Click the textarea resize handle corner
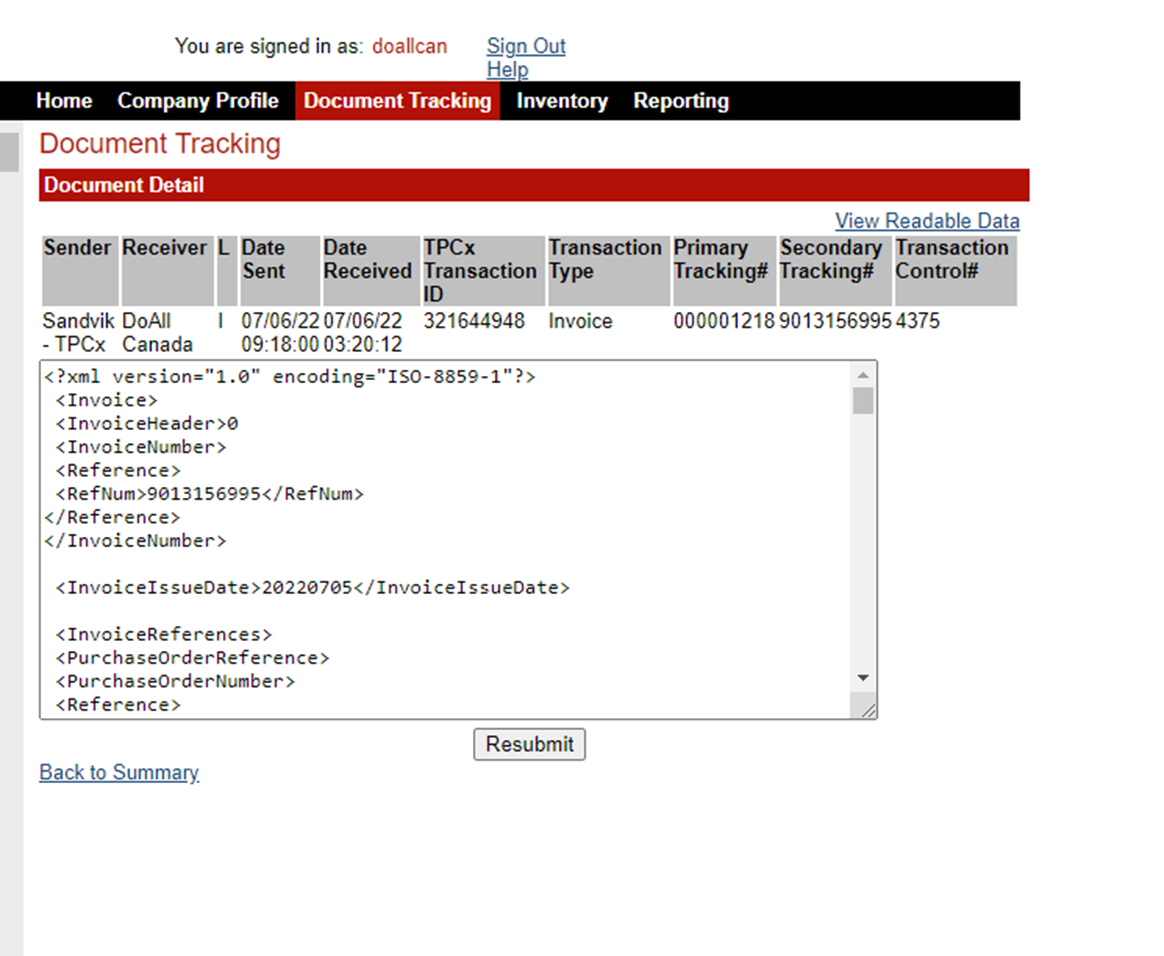Screen dimensions: 1164x956 (867, 709)
